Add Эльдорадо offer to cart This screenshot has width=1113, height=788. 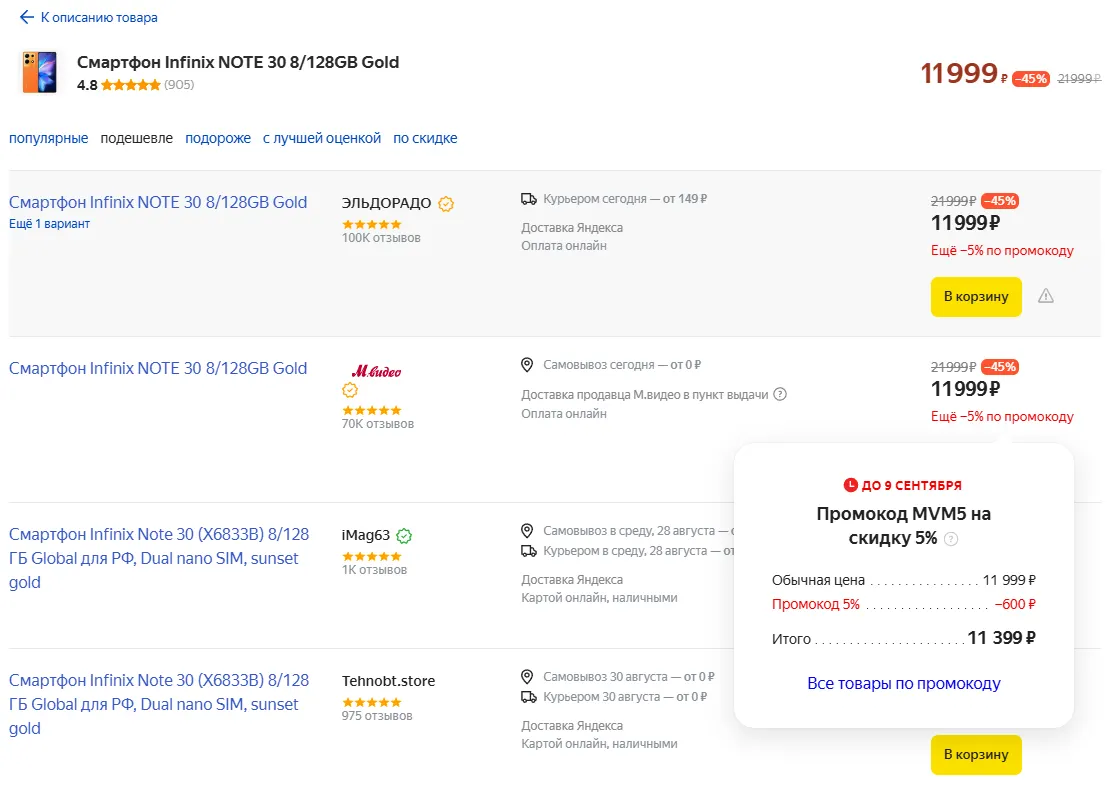click(976, 297)
